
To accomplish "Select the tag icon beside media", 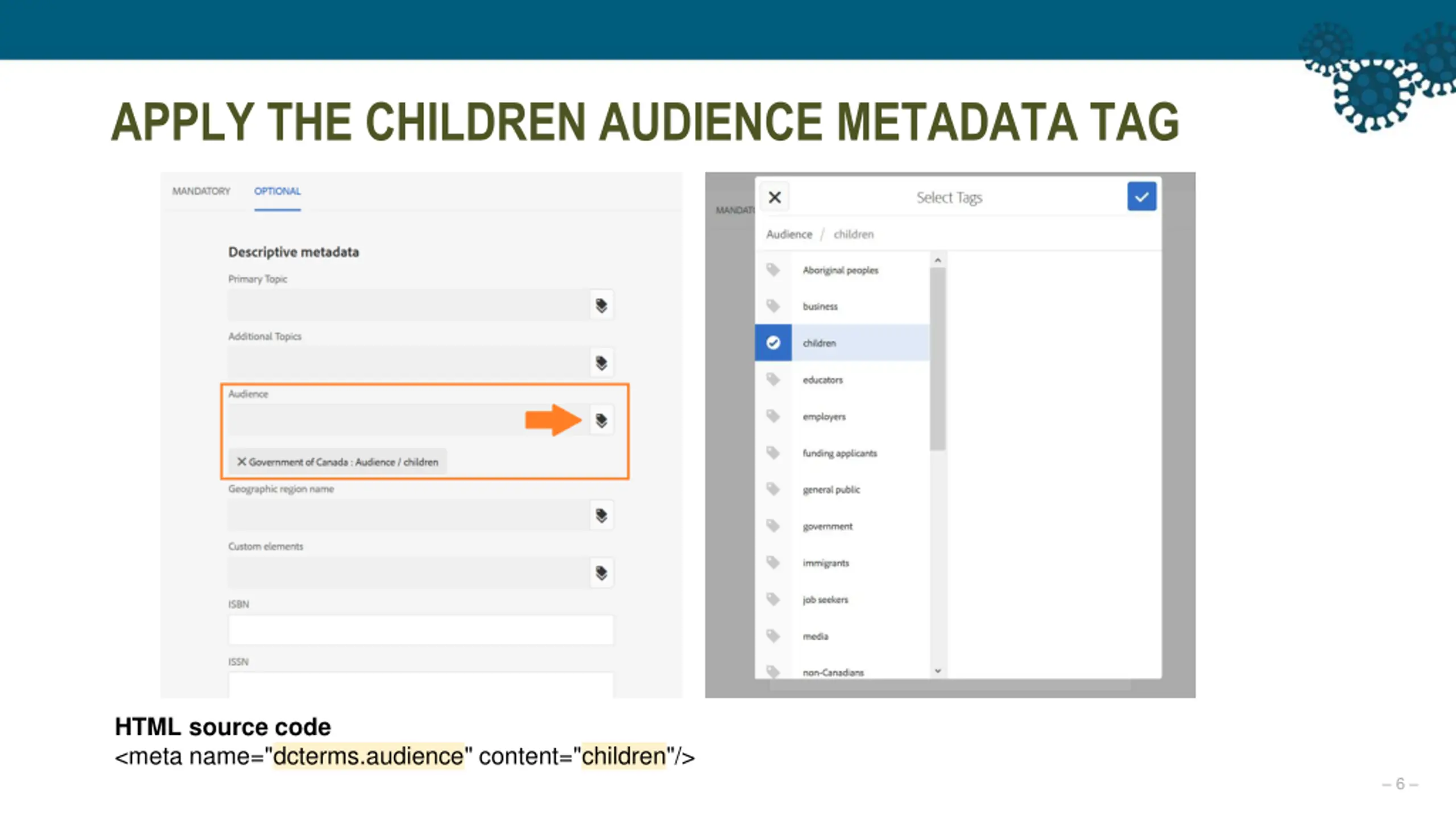I will click(773, 636).
